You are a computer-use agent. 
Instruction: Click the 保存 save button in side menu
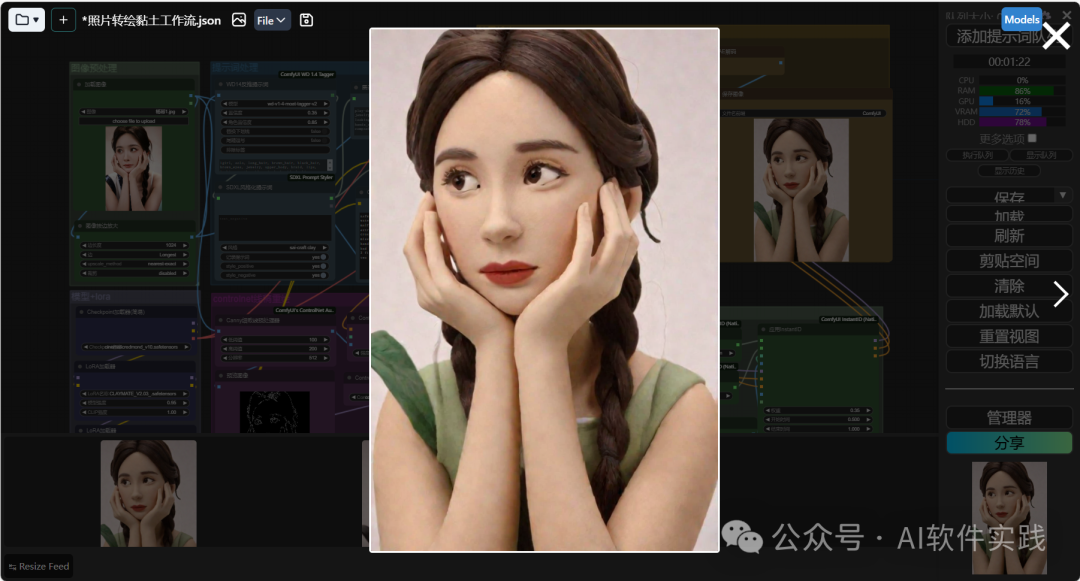tap(1001, 196)
